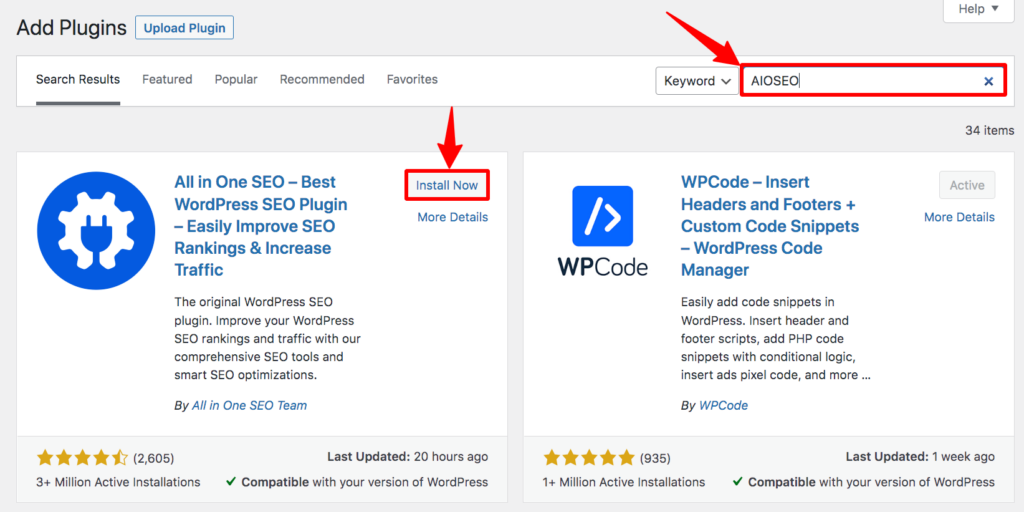1024x512 pixels.
Task: Click the star rating of All in One SEO
Action: [82, 458]
